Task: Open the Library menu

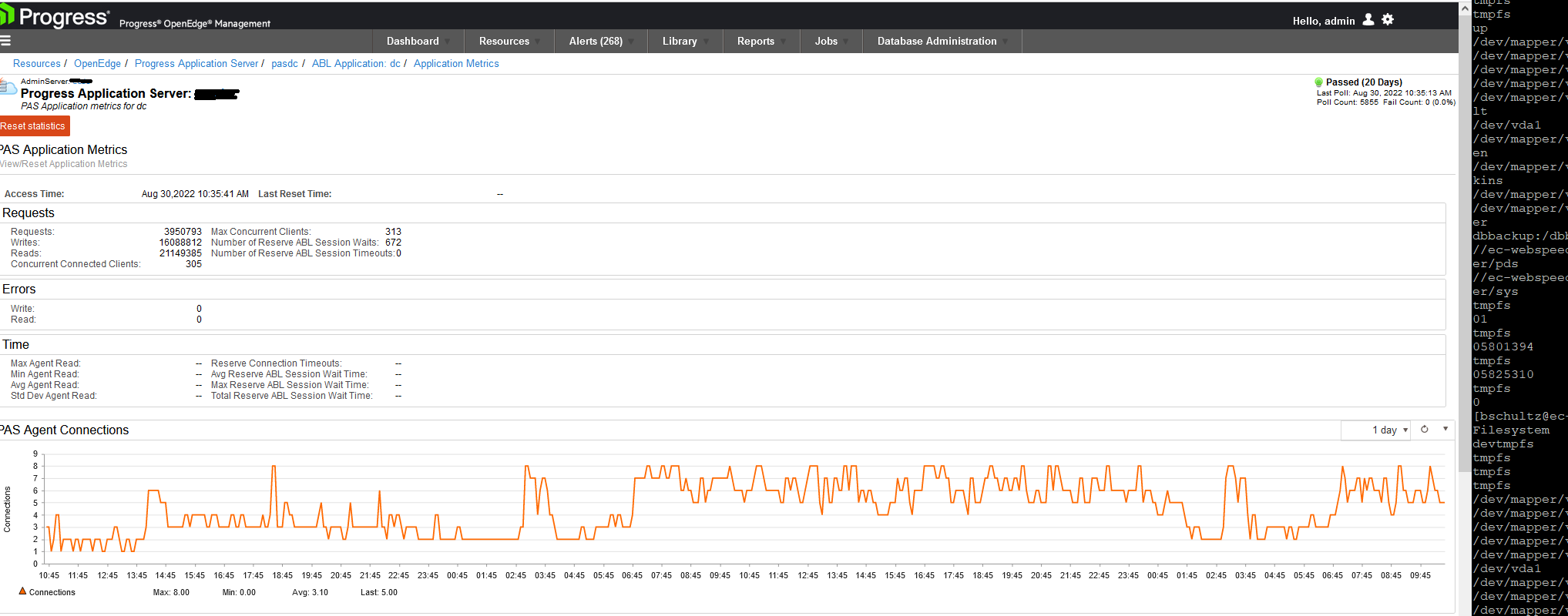Action: [x=685, y=42]
